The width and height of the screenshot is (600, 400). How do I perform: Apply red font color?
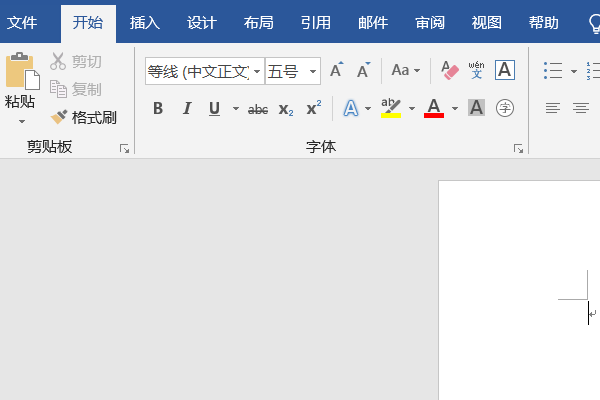434,108
